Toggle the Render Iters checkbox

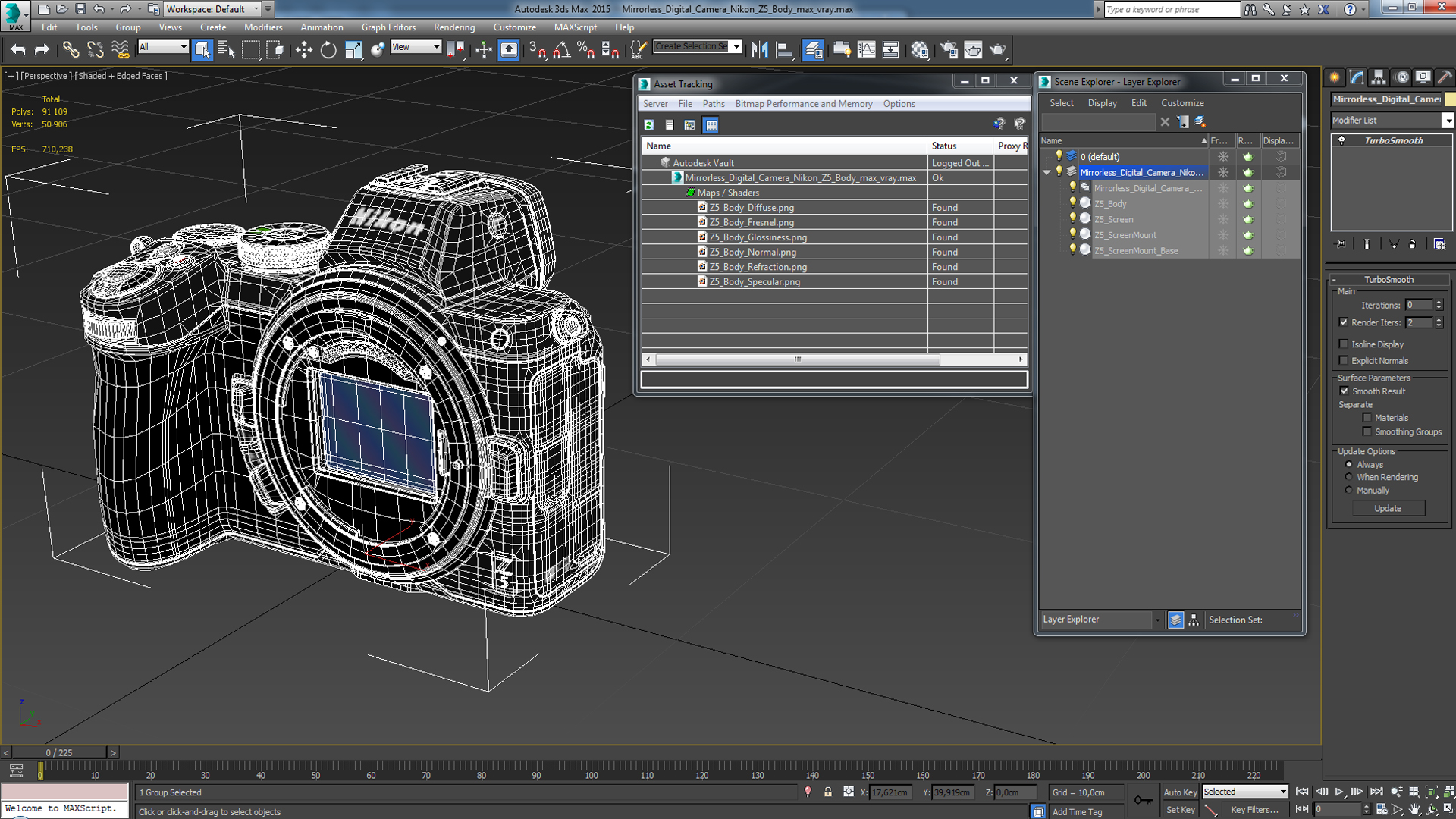pyautogui.click(x=1344, y=322)
